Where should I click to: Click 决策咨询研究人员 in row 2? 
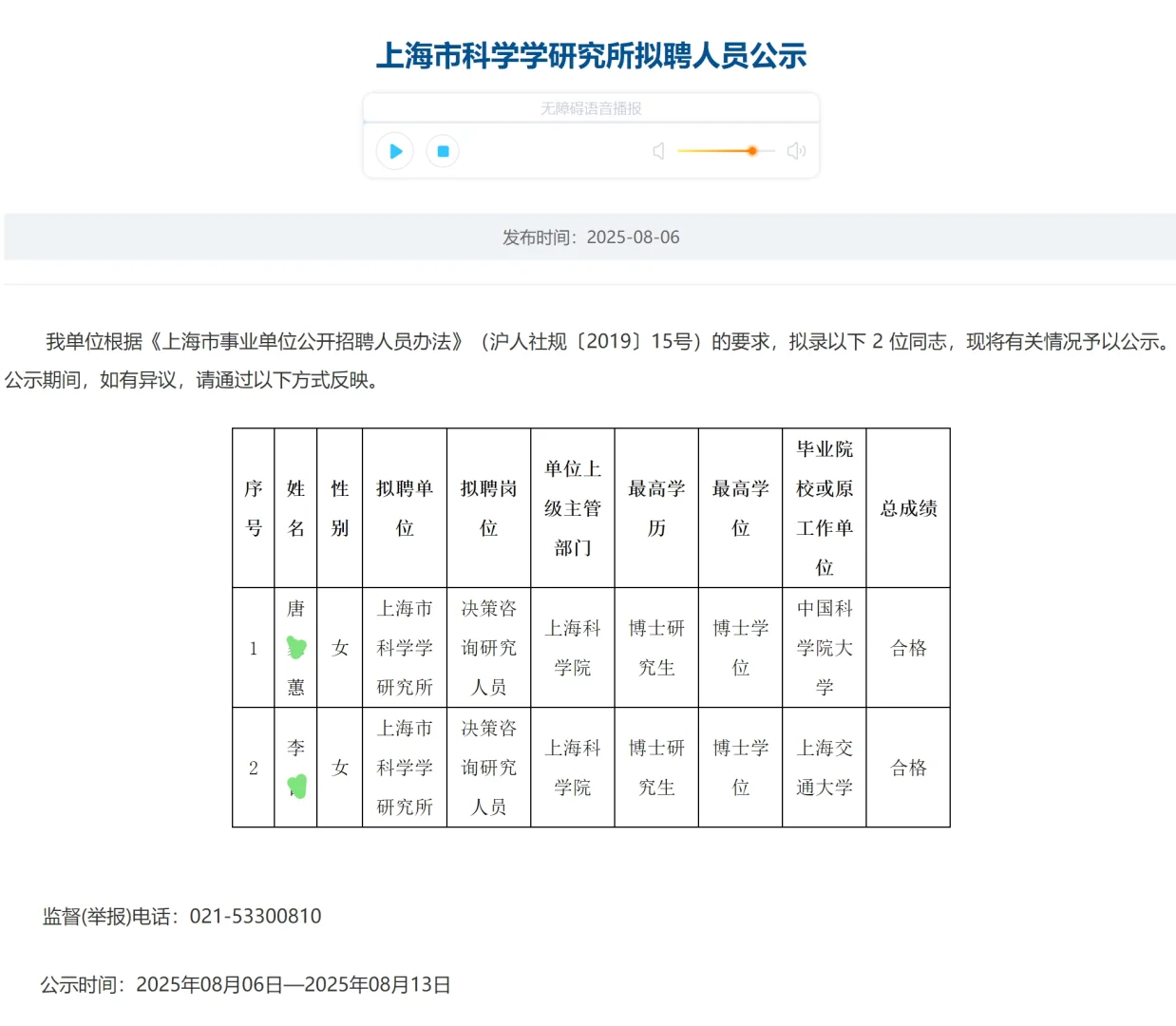point(489,768)
